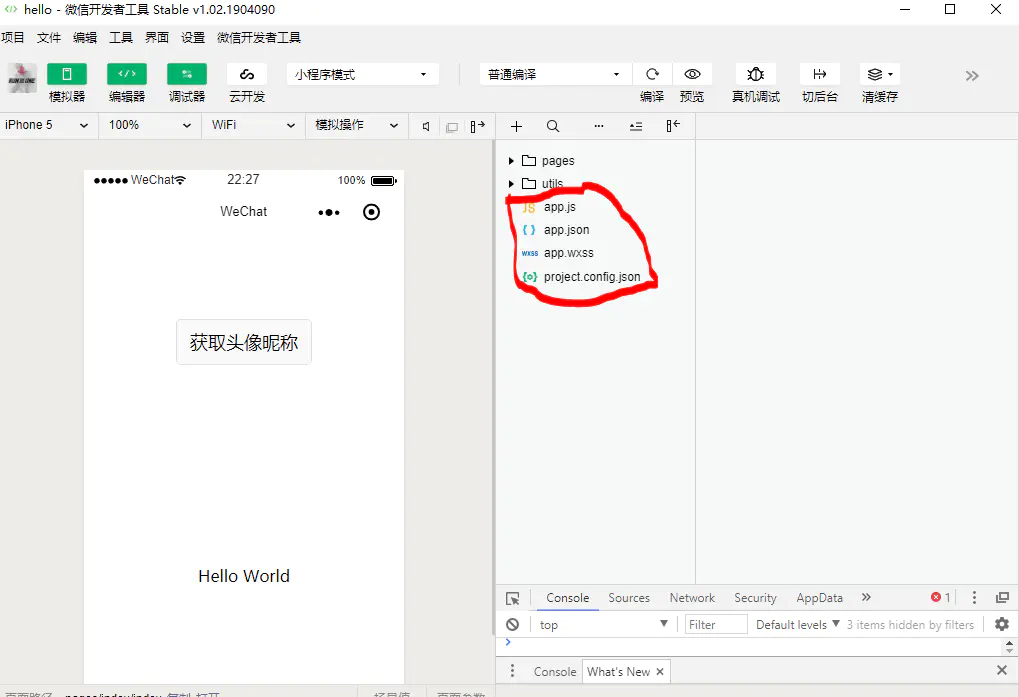
Task: Switch to the AppData tab
Action: (x=819, y=598)
